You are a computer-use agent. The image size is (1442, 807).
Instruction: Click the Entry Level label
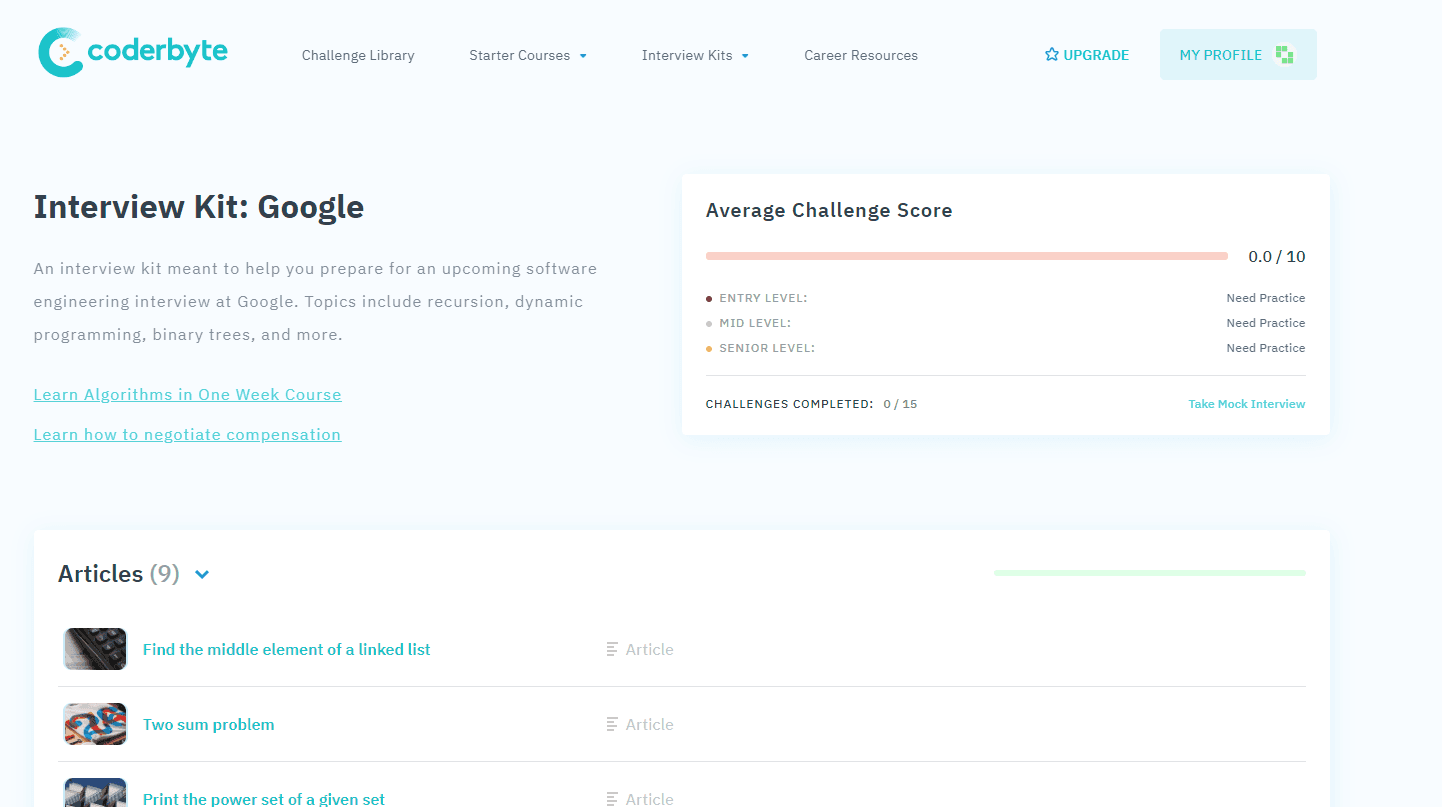[x=763, y=298]
